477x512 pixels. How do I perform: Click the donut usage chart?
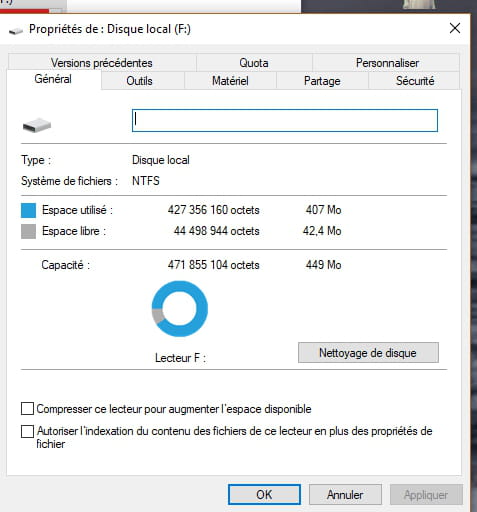[x=180, y=309]
